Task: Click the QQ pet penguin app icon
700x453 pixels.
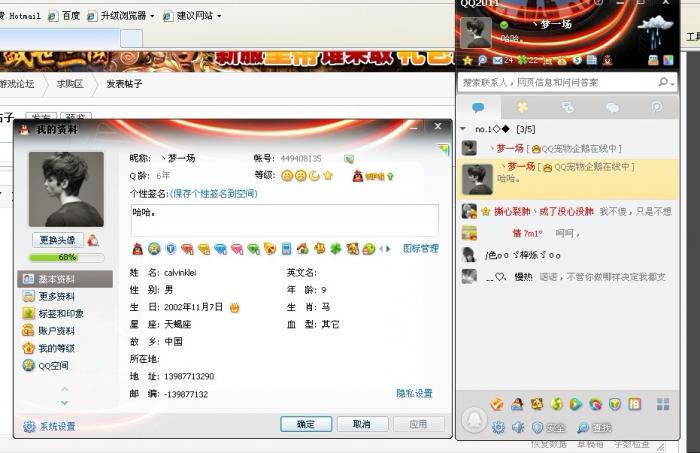Action: (x=537, y=404)
